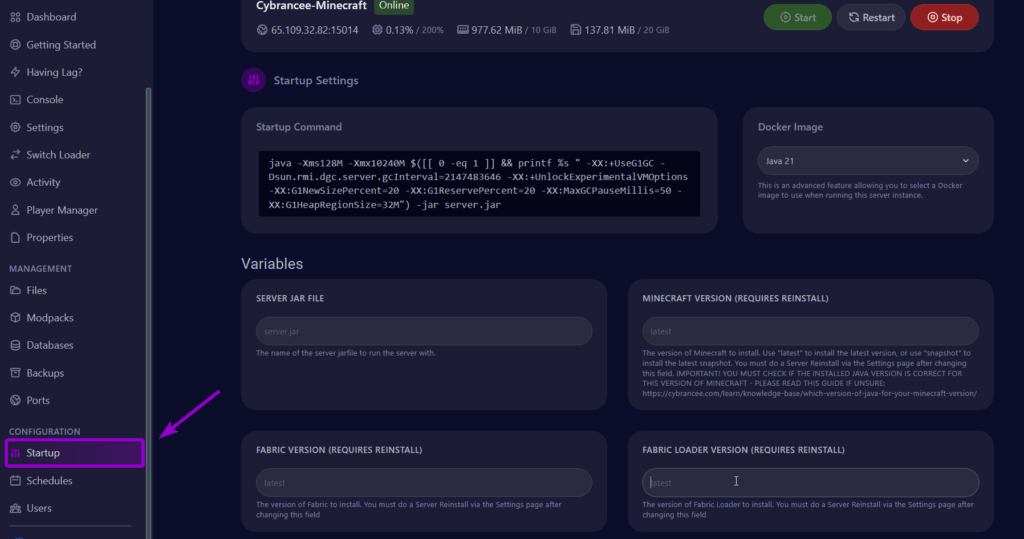Focus the Minecraft Version input field
Viewport: 1024px width, 539px height.
[810, 331]
